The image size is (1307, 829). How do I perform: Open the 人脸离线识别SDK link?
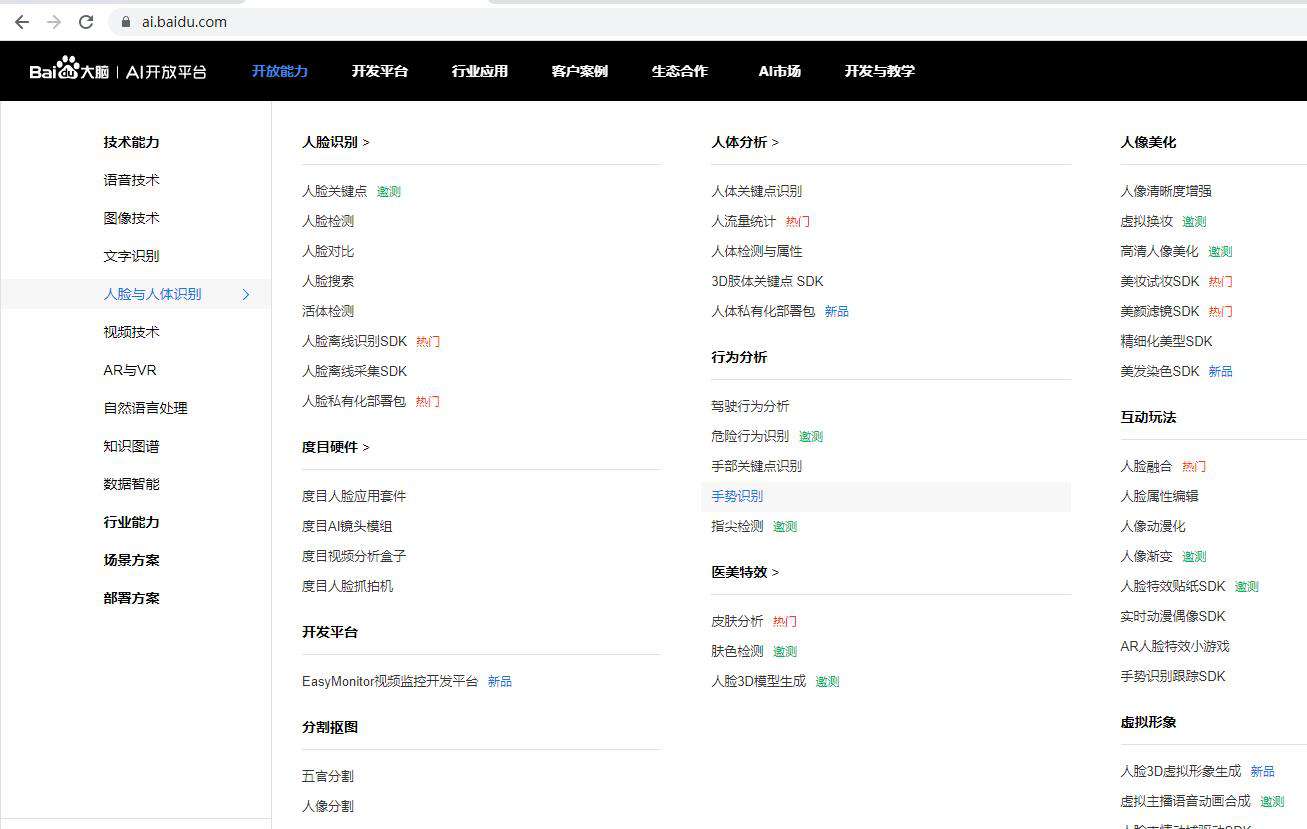(x=355, y=341)
